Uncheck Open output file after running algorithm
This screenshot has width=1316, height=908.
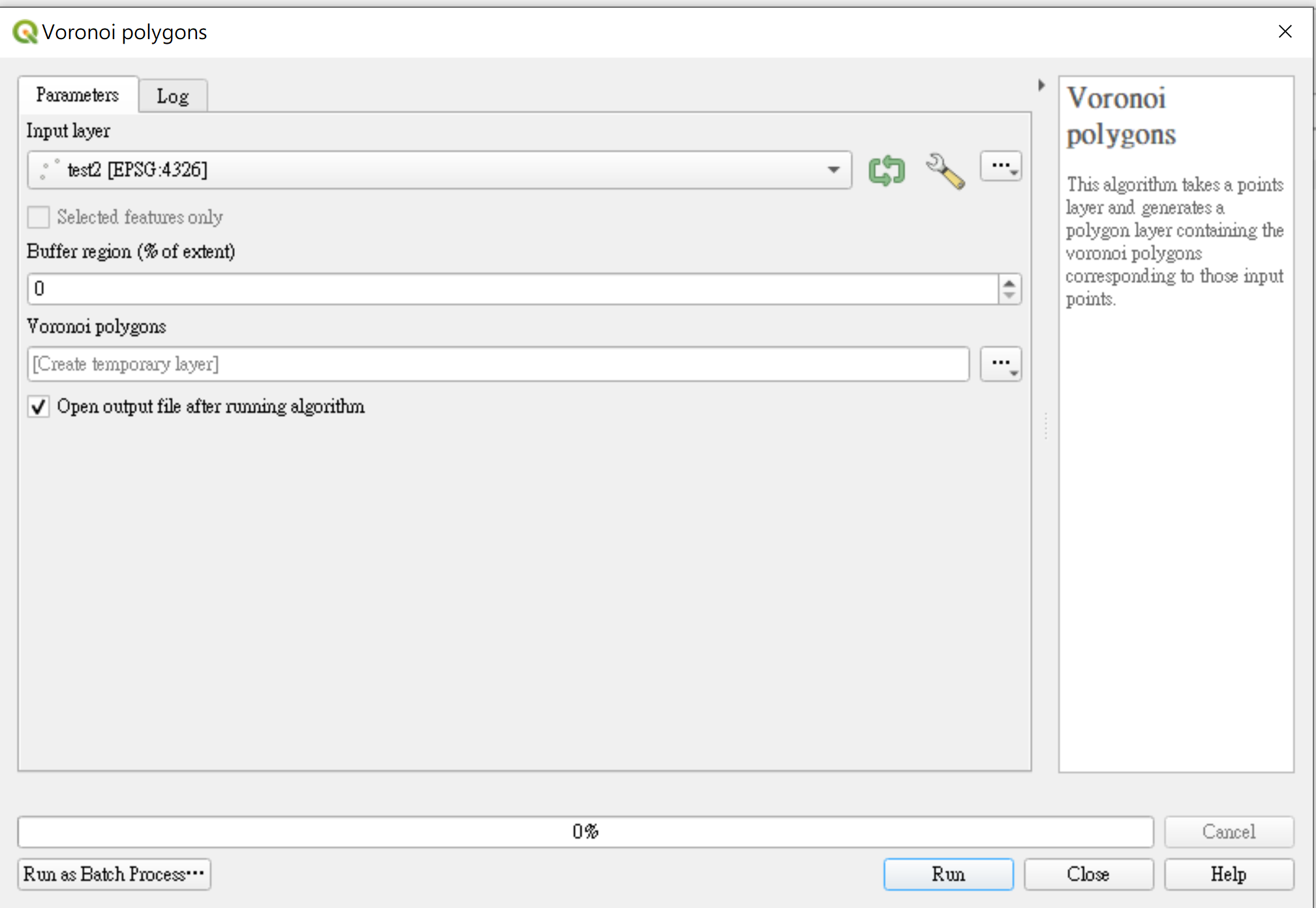(x=38, y=407)
